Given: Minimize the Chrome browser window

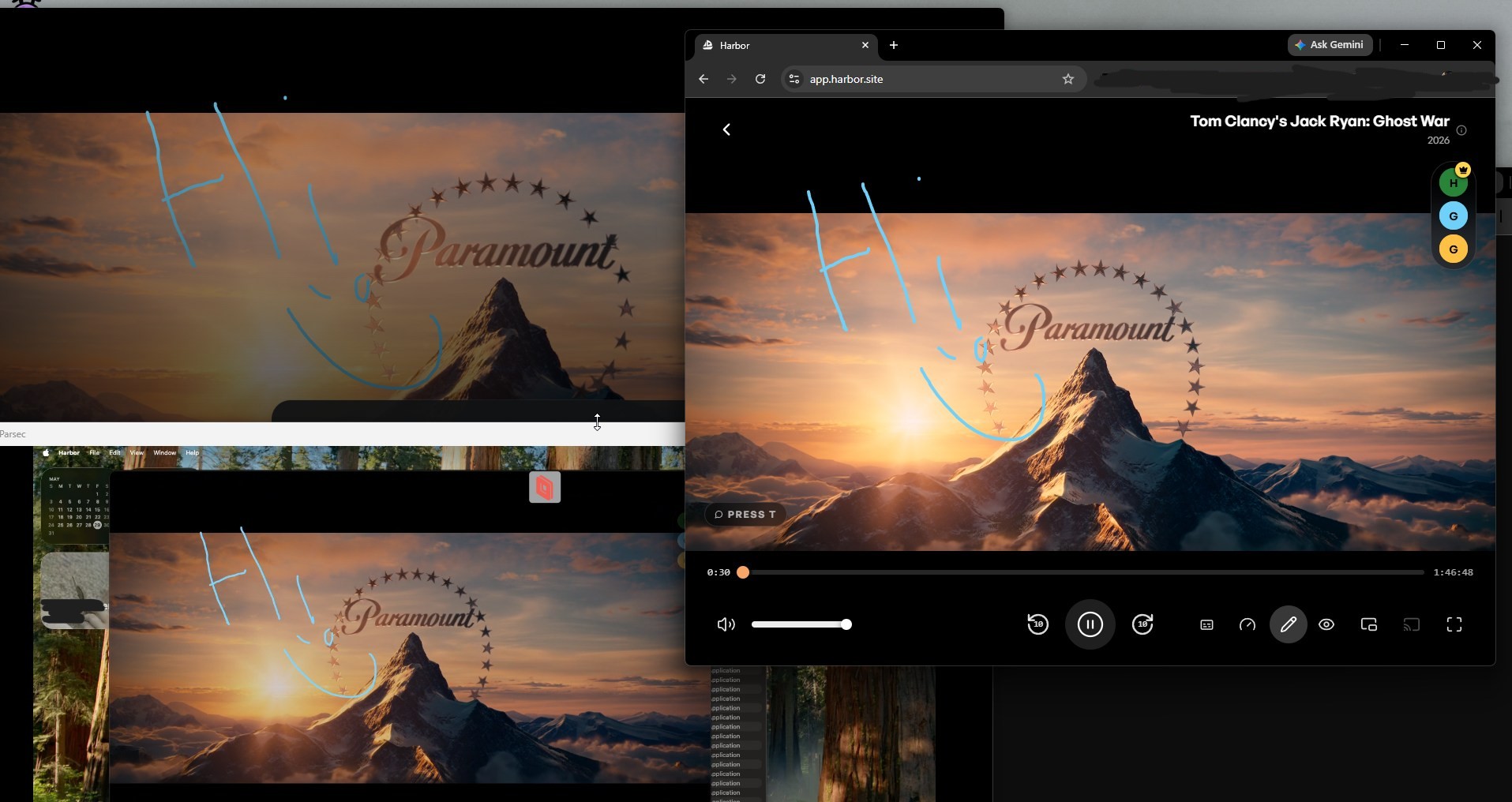Looking at the screenshot, I should (1404, 45).
